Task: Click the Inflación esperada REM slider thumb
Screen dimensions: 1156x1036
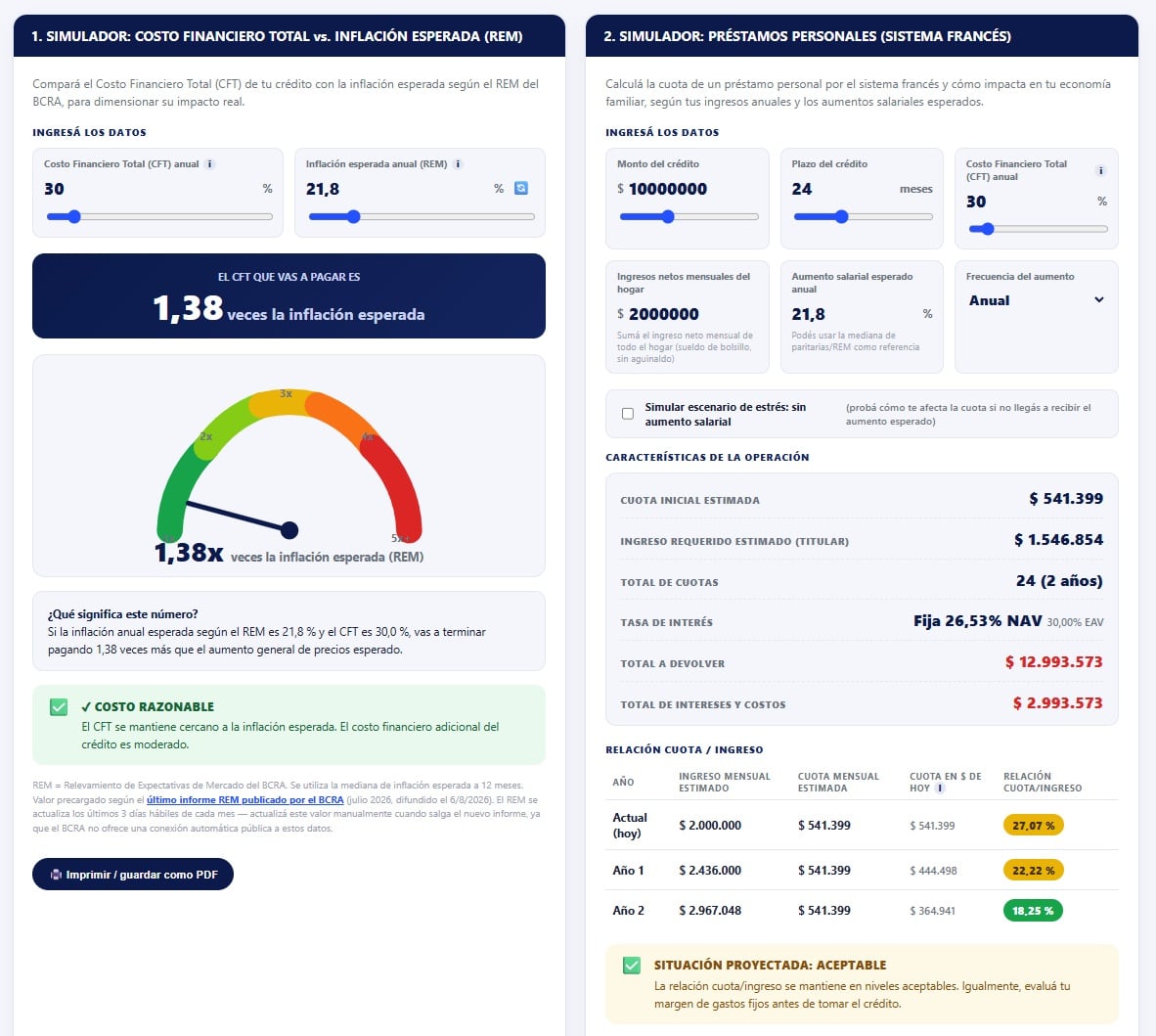Action: pyautogui.click(x=354, y=217)
